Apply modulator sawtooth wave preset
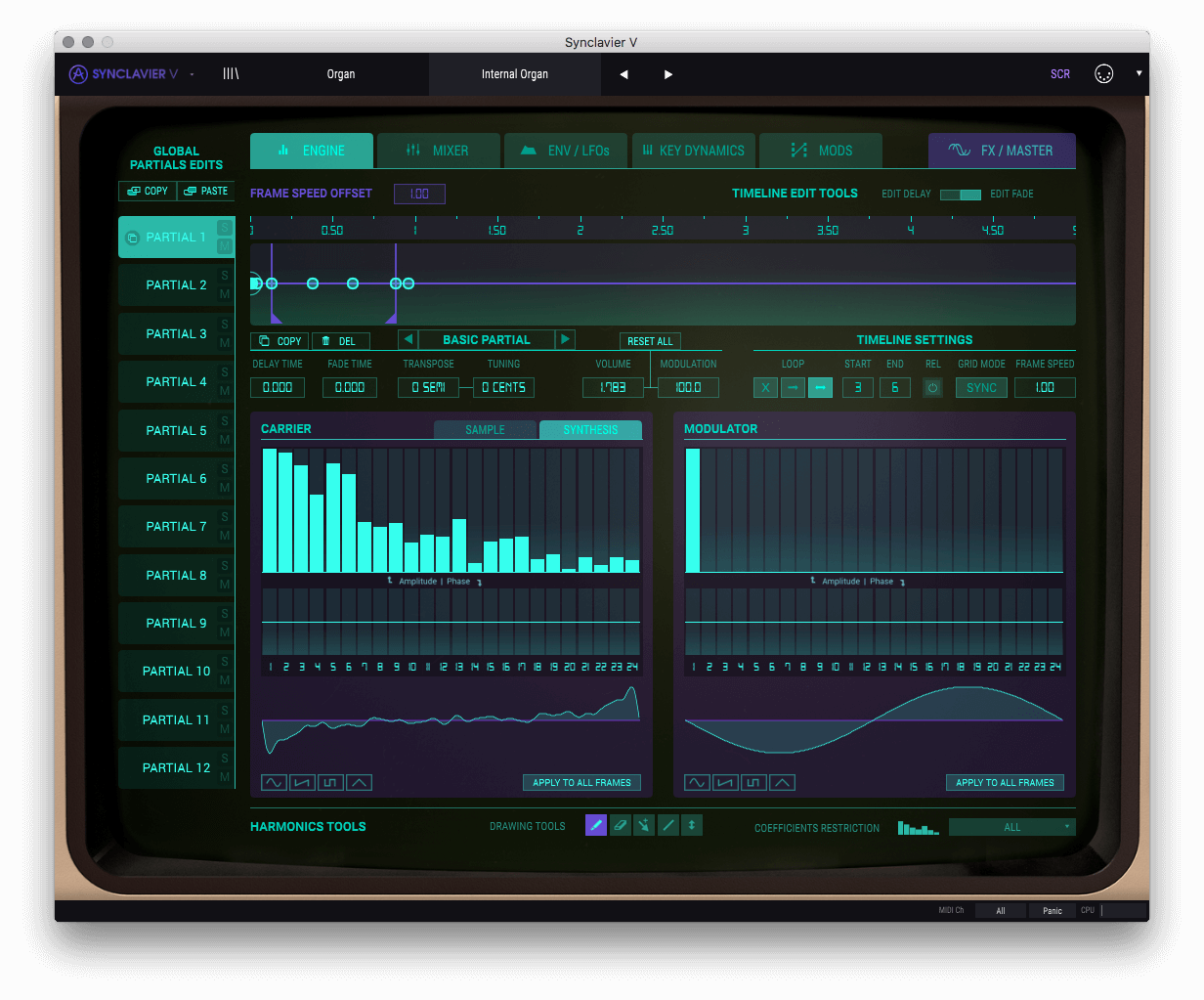 (725, 782)
